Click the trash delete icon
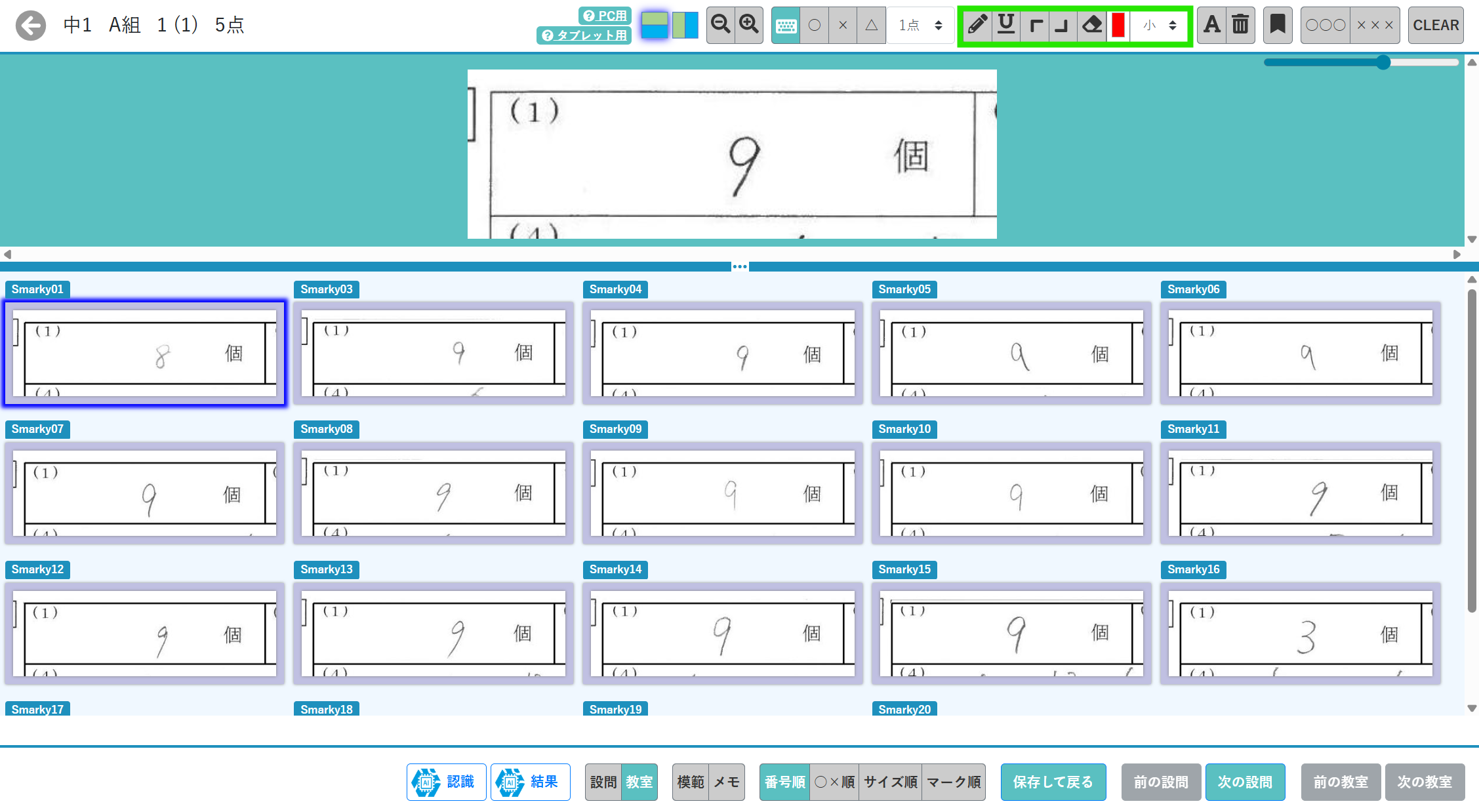Screen dimensions: 1479x812 coord(1240,26)
